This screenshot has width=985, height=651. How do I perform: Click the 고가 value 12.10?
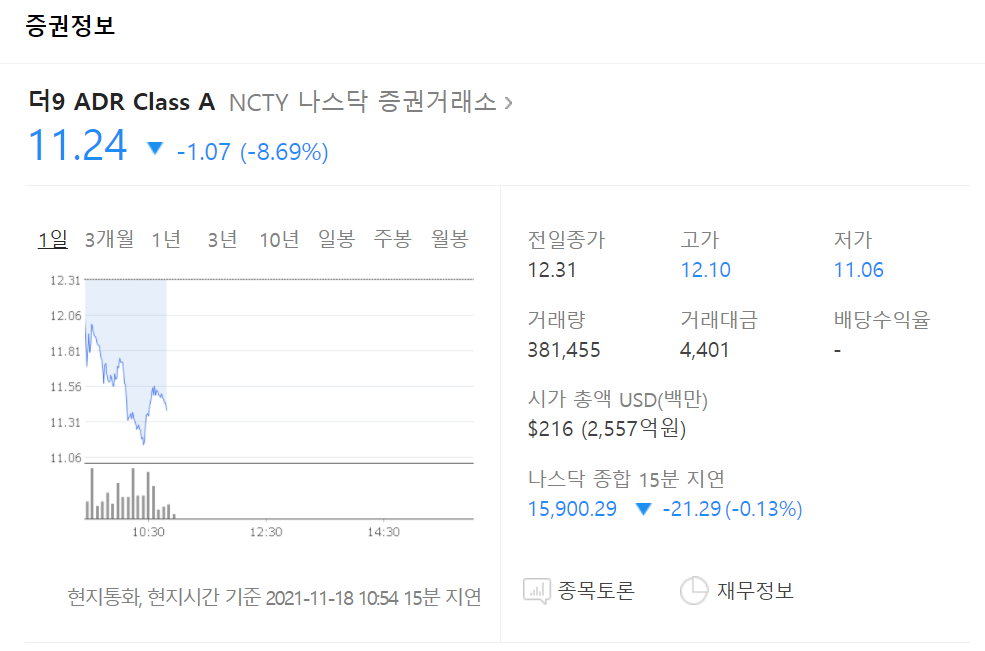pyautogui.click(x=705, y=270)
